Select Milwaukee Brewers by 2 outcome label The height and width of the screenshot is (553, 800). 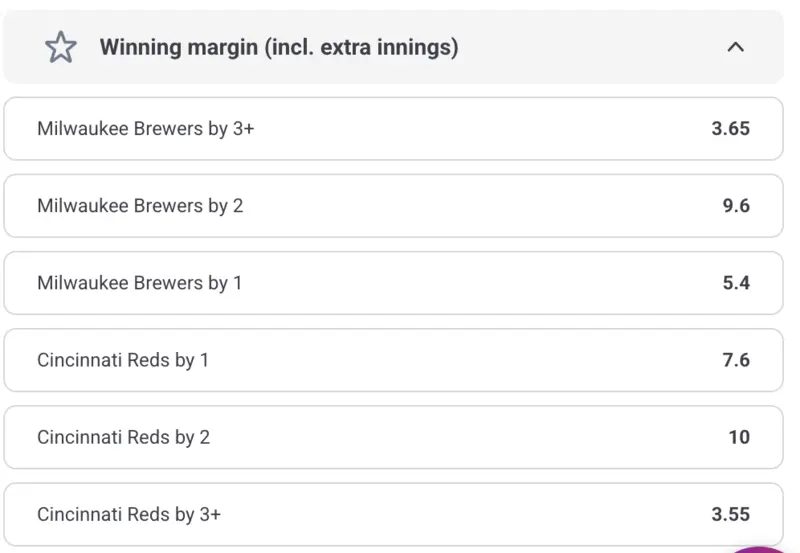pyautogui.click(x=140, y=206)
